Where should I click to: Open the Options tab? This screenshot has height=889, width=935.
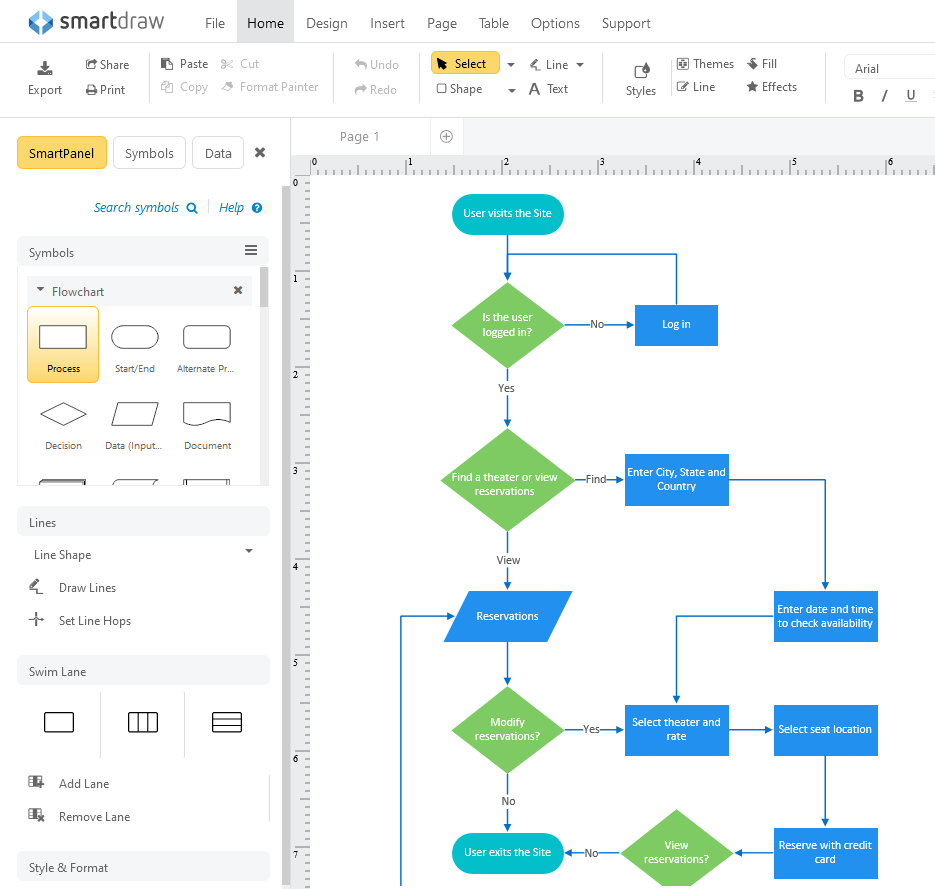pyautogui.click(x=555, y=23)
